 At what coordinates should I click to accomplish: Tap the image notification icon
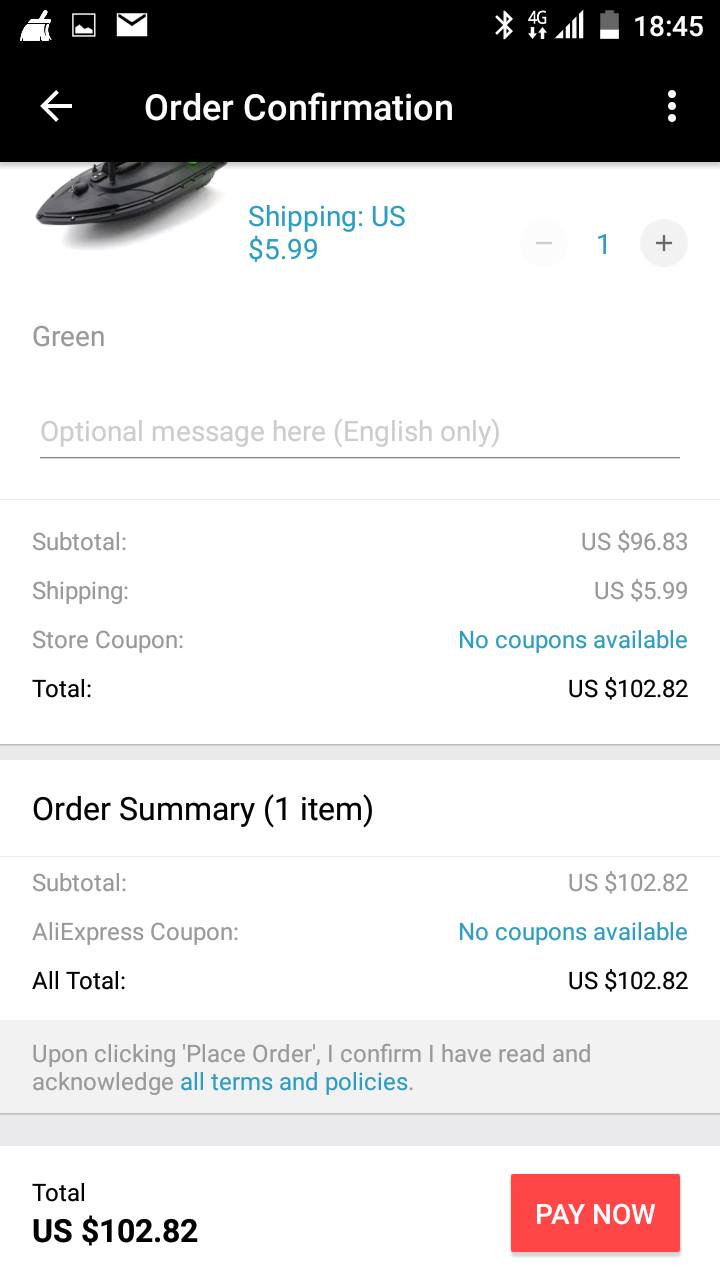tap(84, 25)
